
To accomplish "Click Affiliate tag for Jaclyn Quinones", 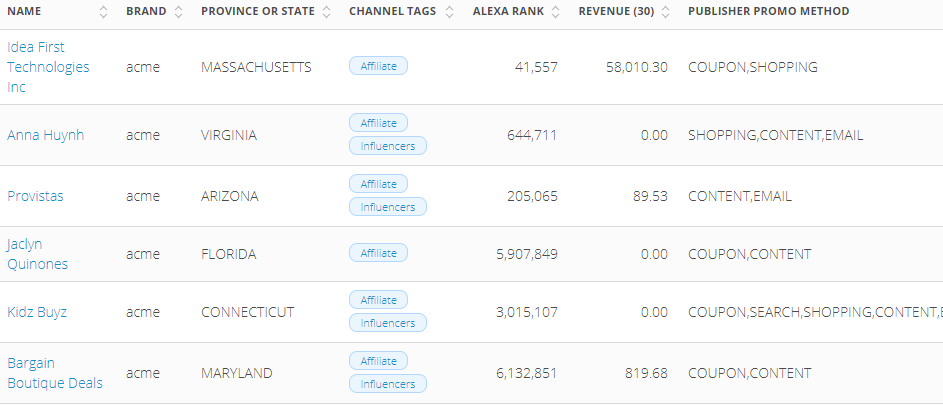I will coord(378,253).
